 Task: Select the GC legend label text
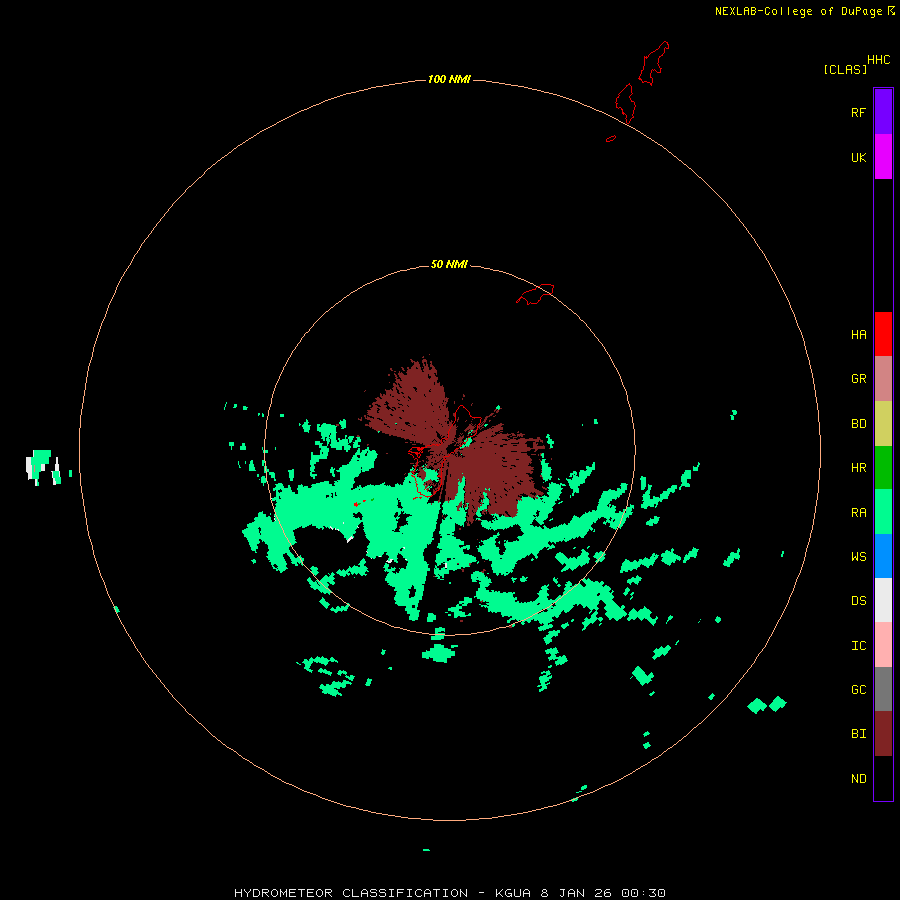pos(859,689)
